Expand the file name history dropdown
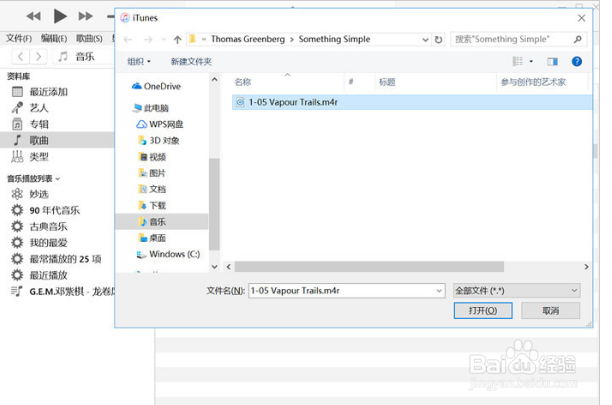Image resolution: width=612 pixels, height=405 pixels. pos(439,291)
